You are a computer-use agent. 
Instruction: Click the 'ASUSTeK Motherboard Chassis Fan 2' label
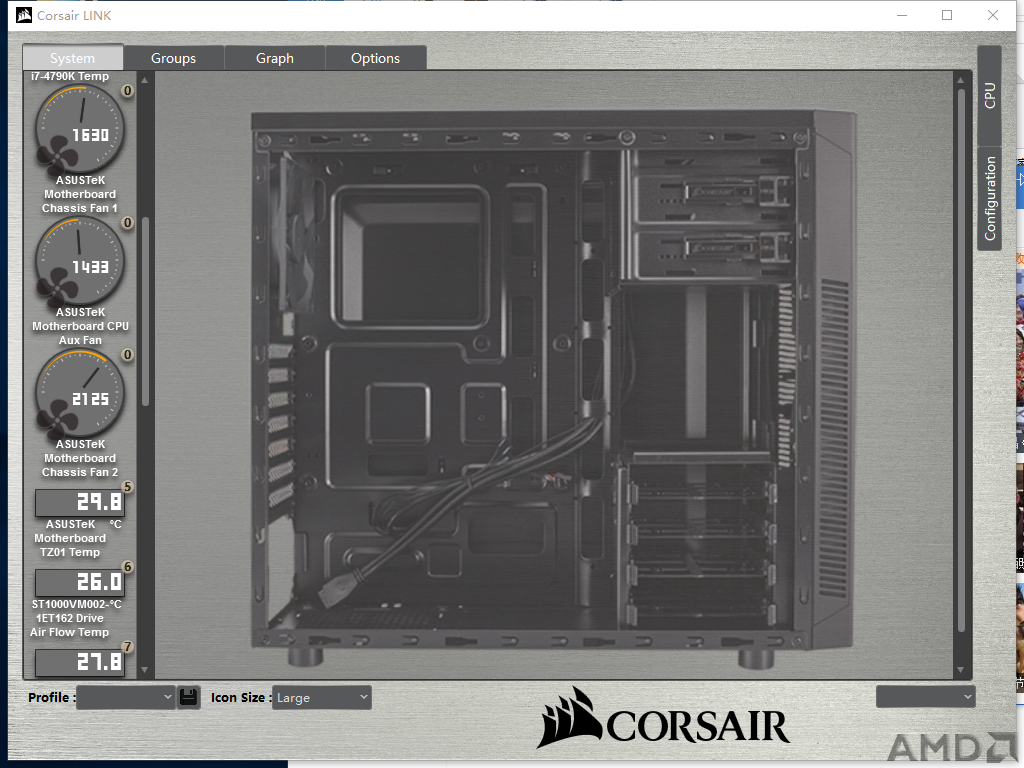point(80,458)
